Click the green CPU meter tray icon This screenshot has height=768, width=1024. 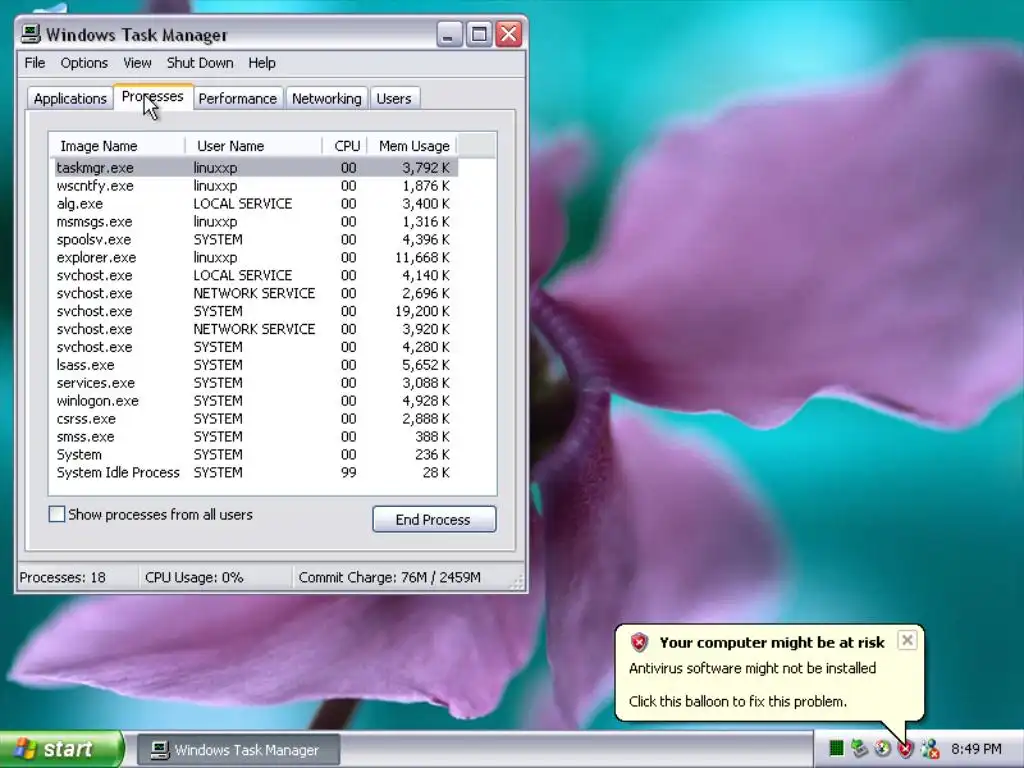point(836,748)
